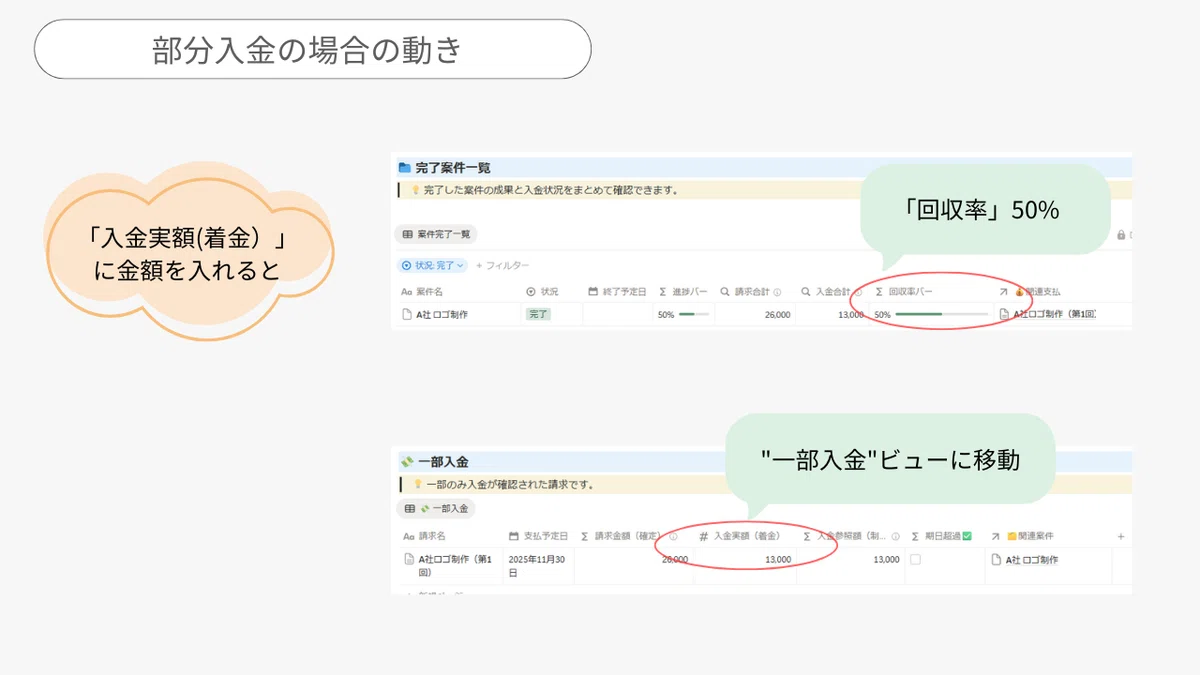Image resolution: width=1200 pixels, height=675 pixels.
Task: Open related payment A社ロゴ制作（第1回） in 完了案件一覧
Action: [1048, 314]
